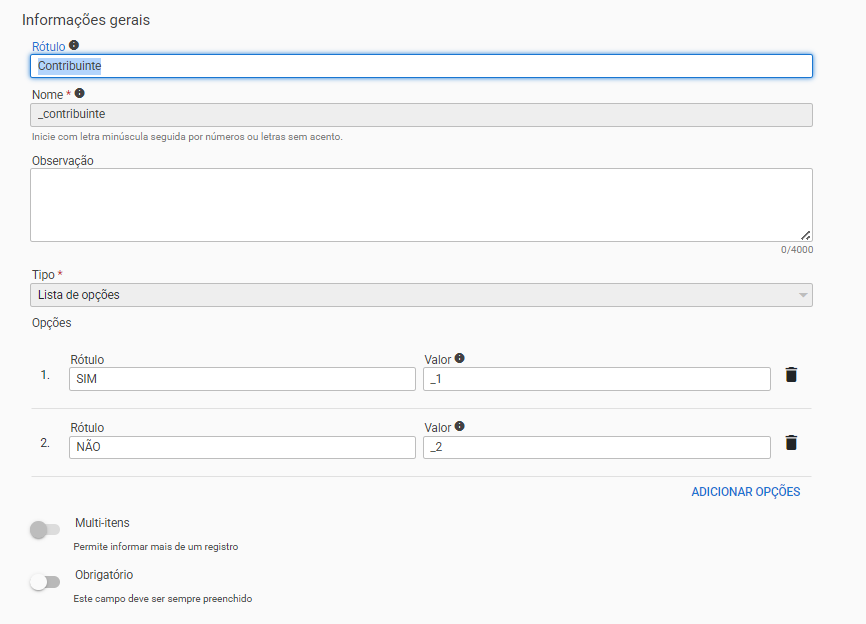Open the Tipo dropdown list
This screenshot has height=624, width=866.
(x=420, y=294)
